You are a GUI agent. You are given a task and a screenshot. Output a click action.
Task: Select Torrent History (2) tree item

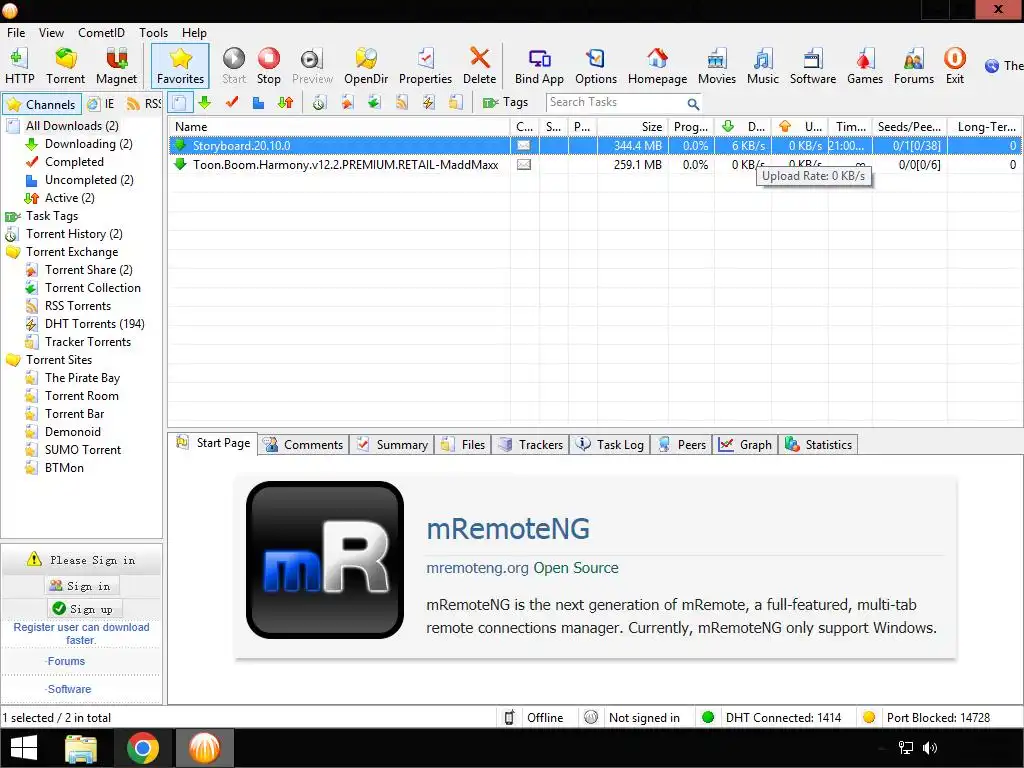click(74, 234)
